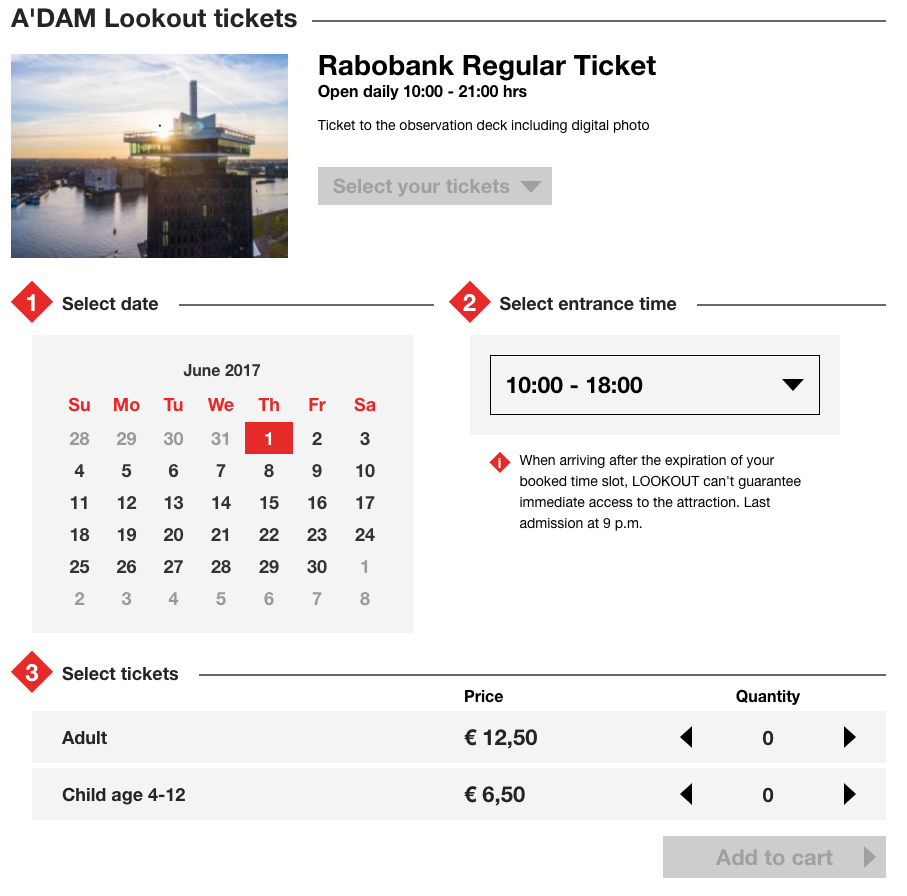Screen dimensions: 907x896
Task: Select Saturday June 10
Action: click(x=365, y=471)
